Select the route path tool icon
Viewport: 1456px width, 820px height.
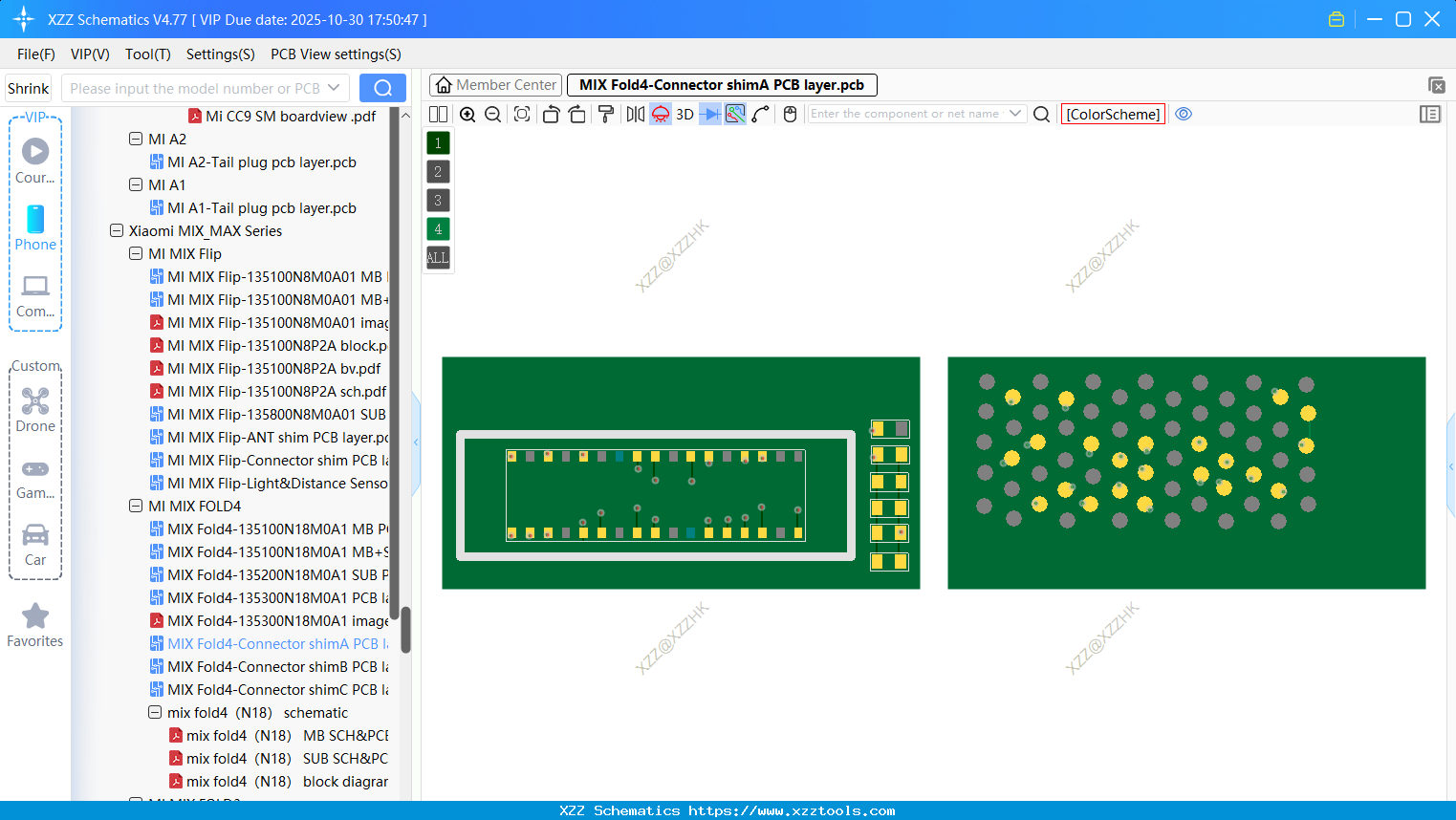tap(761, 114)
